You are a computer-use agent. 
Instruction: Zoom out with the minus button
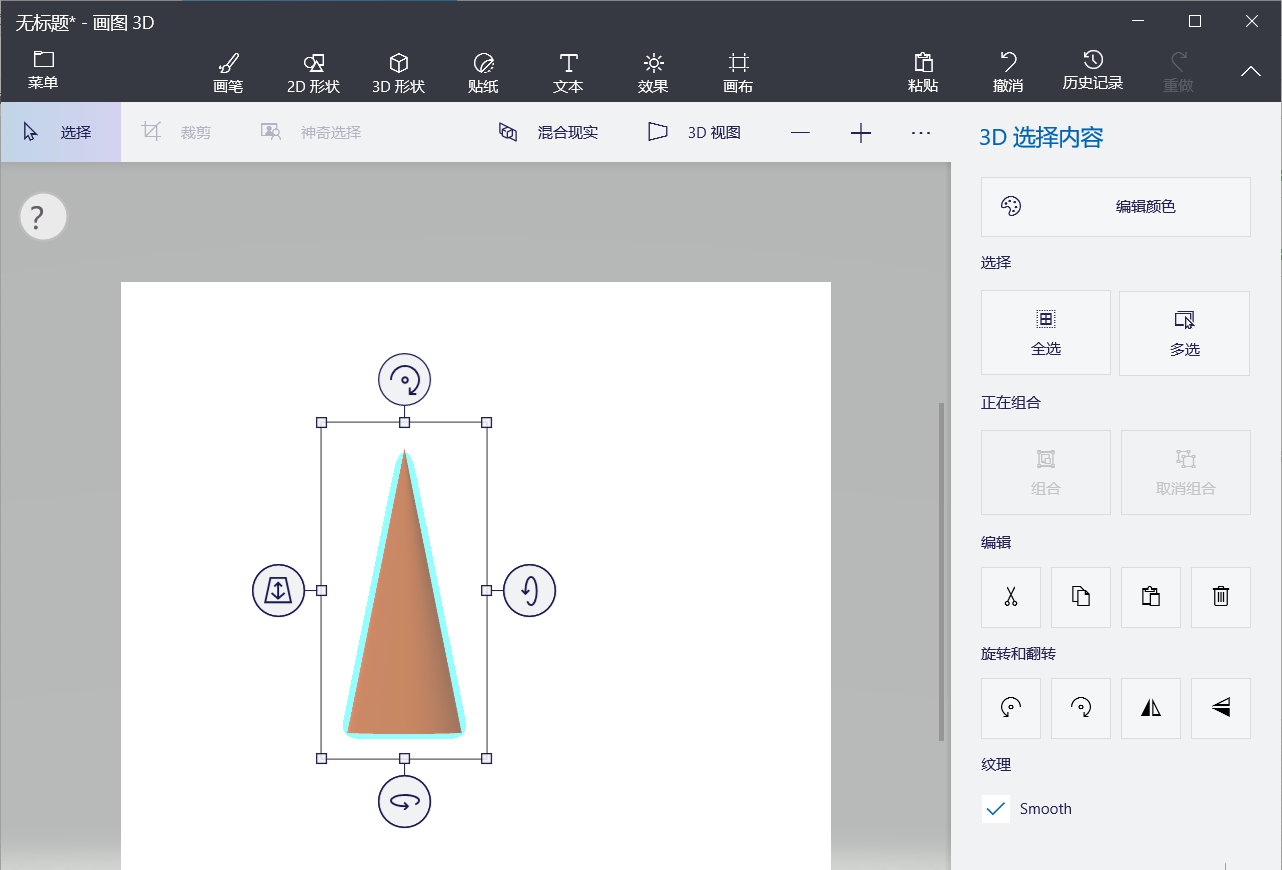[x=800, y=132]
